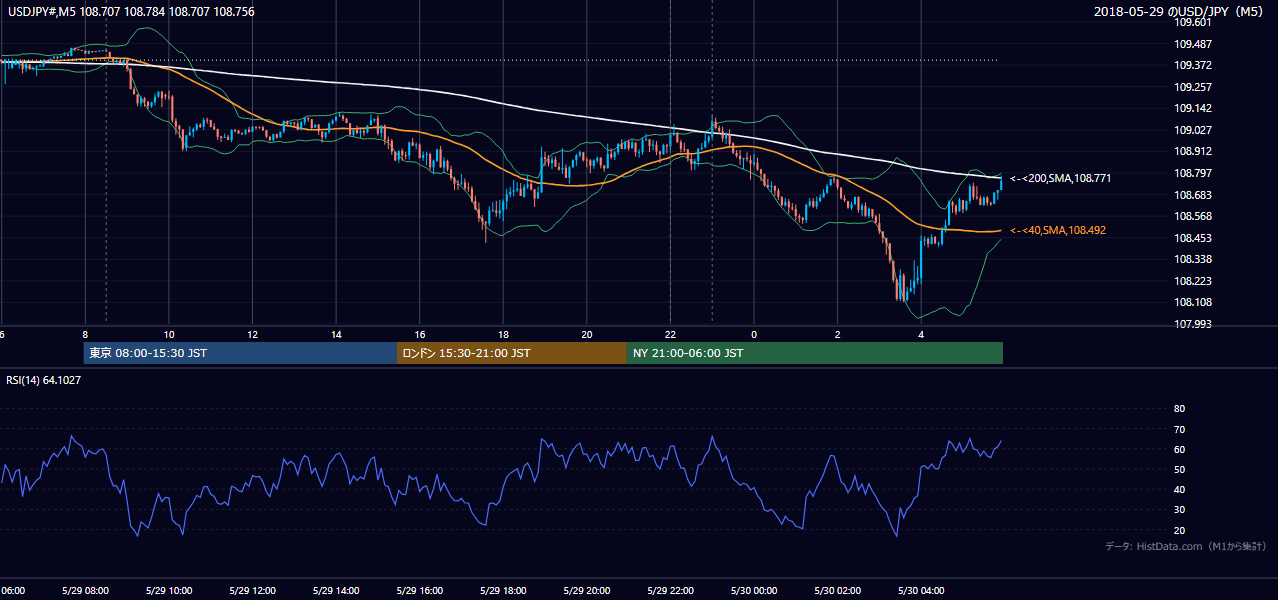
Task: Click the 108.223 price axis label
Action: pos(1192,281)
